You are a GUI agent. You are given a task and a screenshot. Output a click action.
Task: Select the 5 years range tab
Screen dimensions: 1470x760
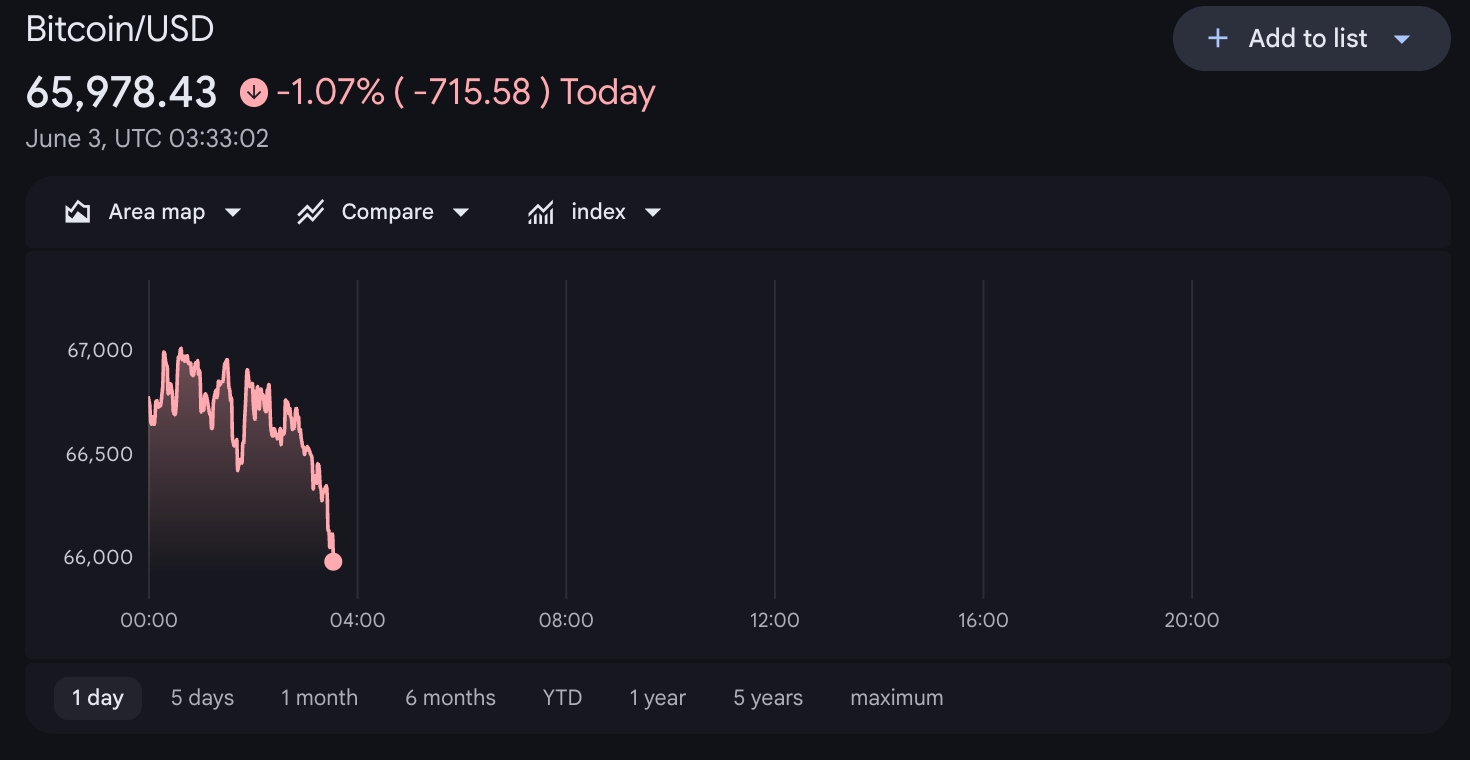(x=768, y=698)
